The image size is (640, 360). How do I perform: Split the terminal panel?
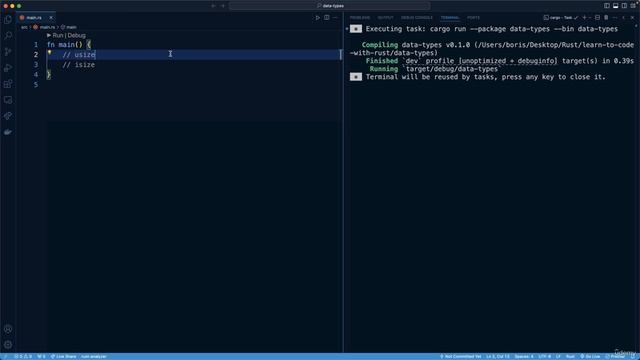point(598,18)
